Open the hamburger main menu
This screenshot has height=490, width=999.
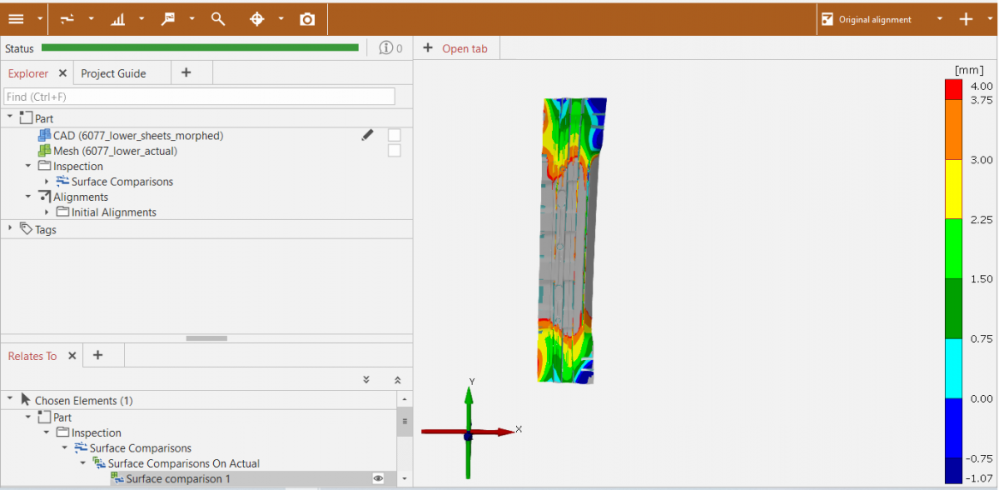[16, 19]
